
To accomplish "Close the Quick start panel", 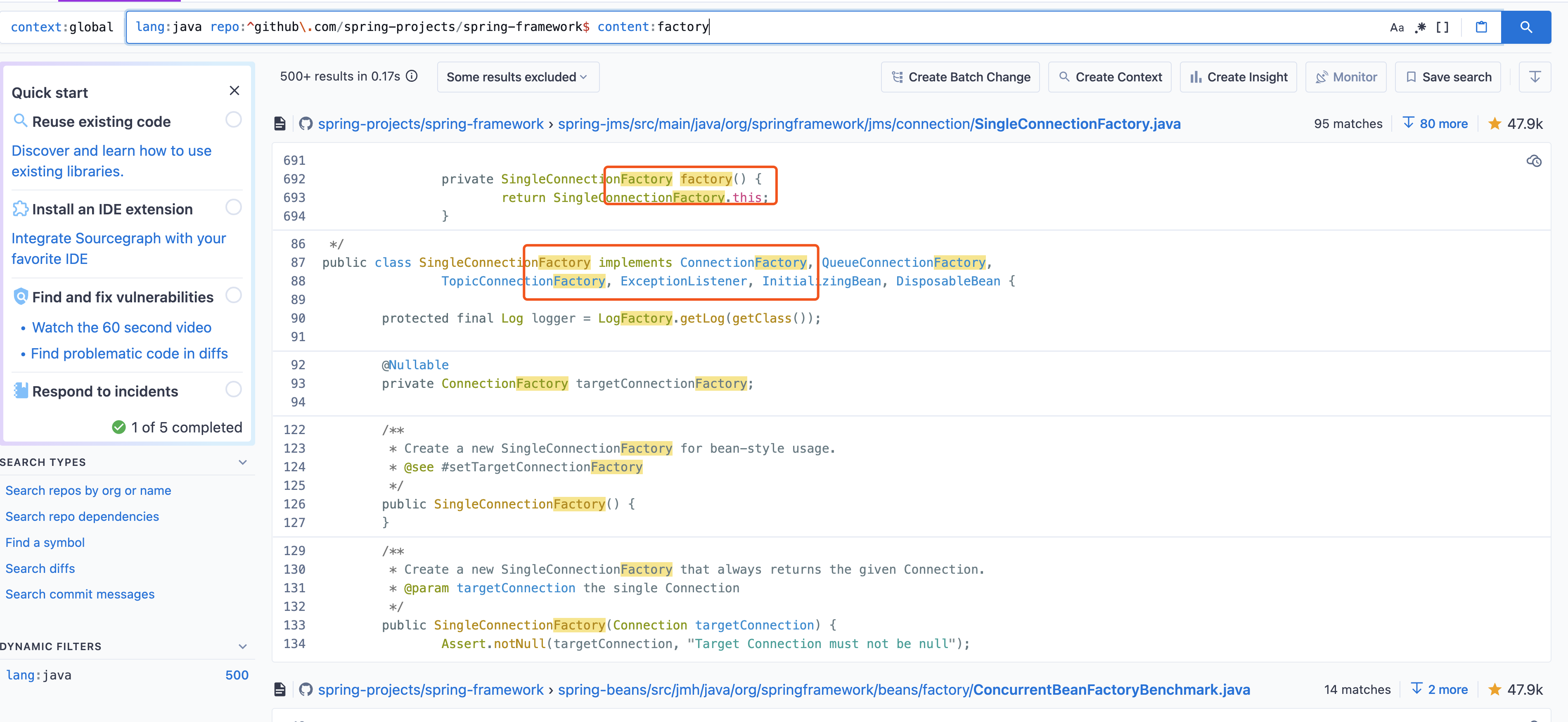I will pyautogui.click(x=234, y=91).
